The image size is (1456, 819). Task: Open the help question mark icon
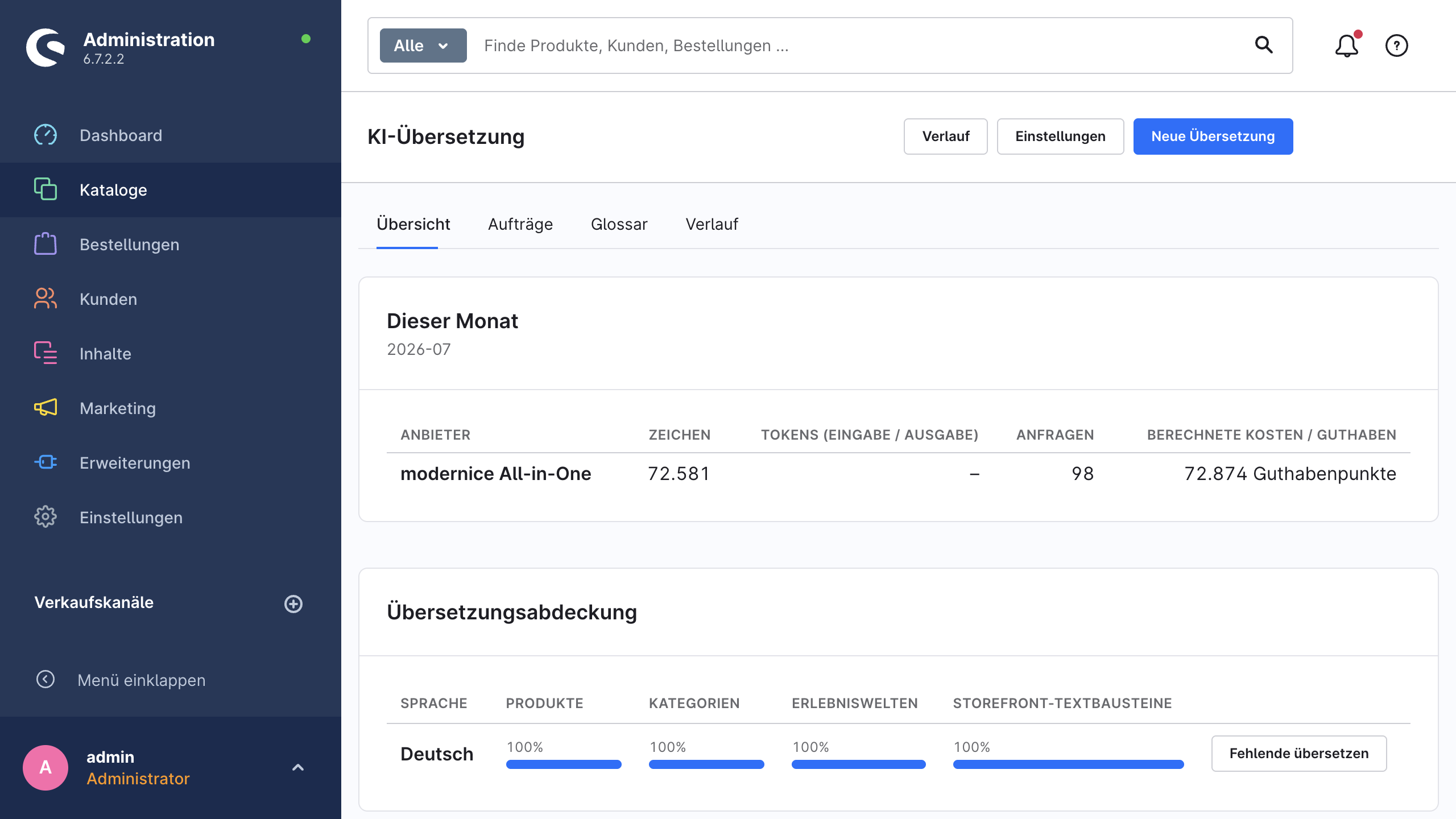click(1397, 45)
